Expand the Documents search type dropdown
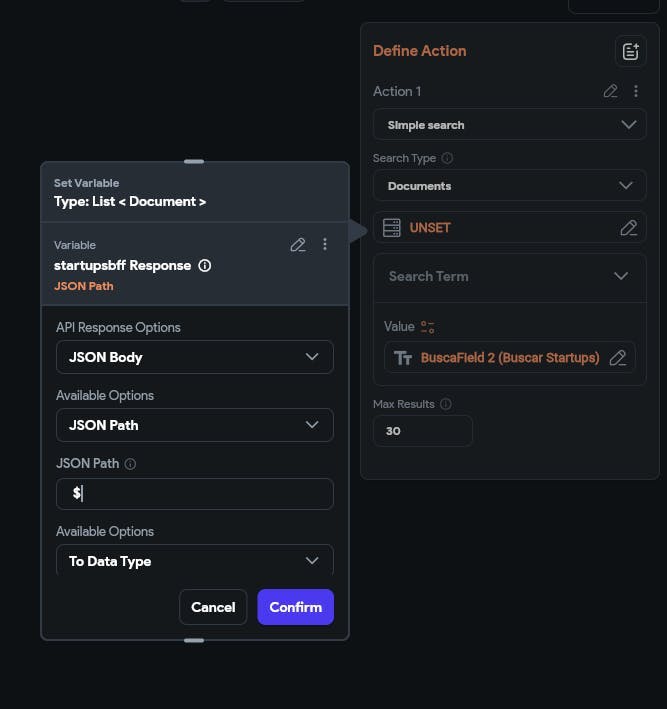This screenshot has height=709, width=667. [510, 185]
